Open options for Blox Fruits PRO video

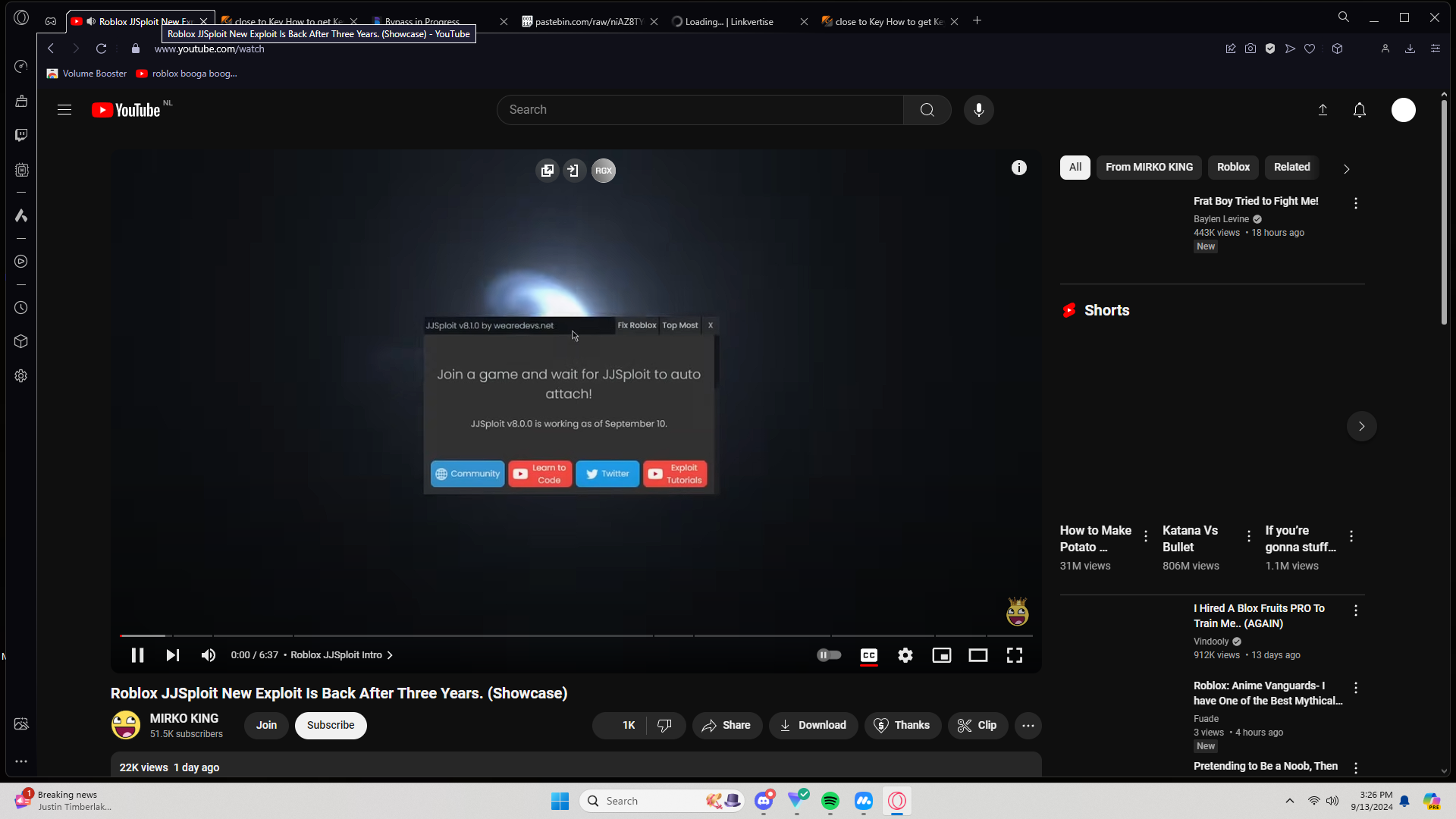pyautogui.click(x=1356, y=610)
